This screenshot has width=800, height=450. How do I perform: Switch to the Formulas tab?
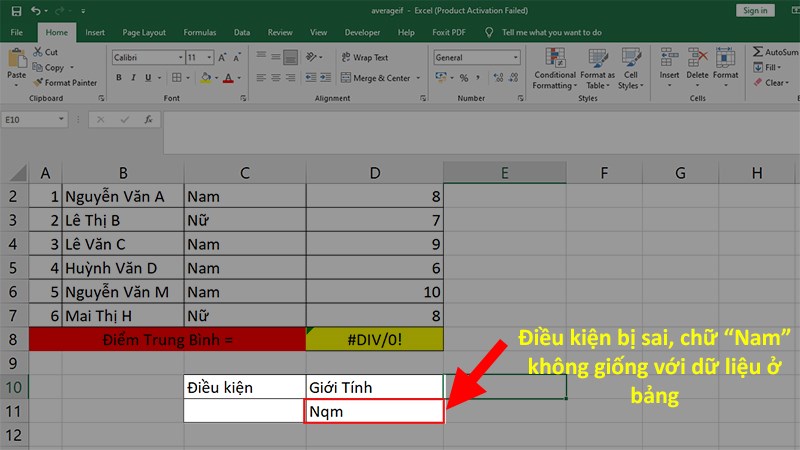coord(199,33)
